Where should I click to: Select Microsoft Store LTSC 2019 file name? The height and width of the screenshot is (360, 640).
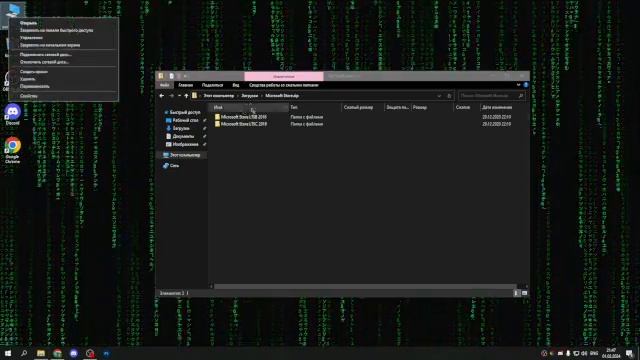click(x=244, y=124)
